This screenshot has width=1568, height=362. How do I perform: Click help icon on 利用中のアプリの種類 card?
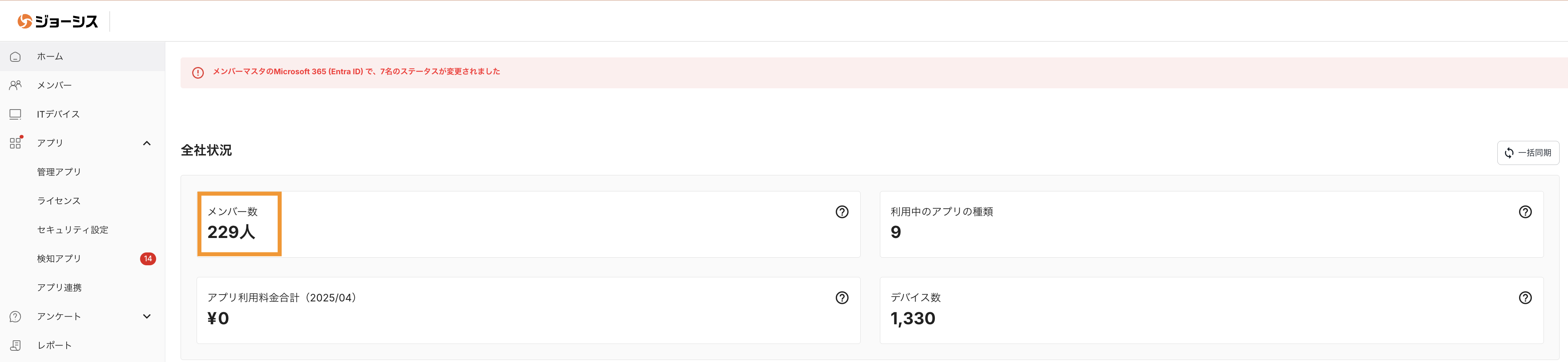(x=1525, y=212)
